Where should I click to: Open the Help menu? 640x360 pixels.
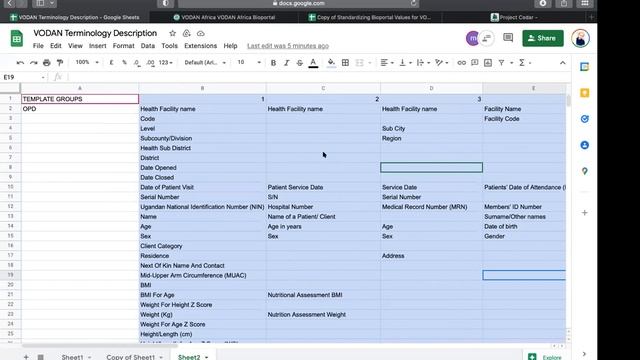pos(230,46)
